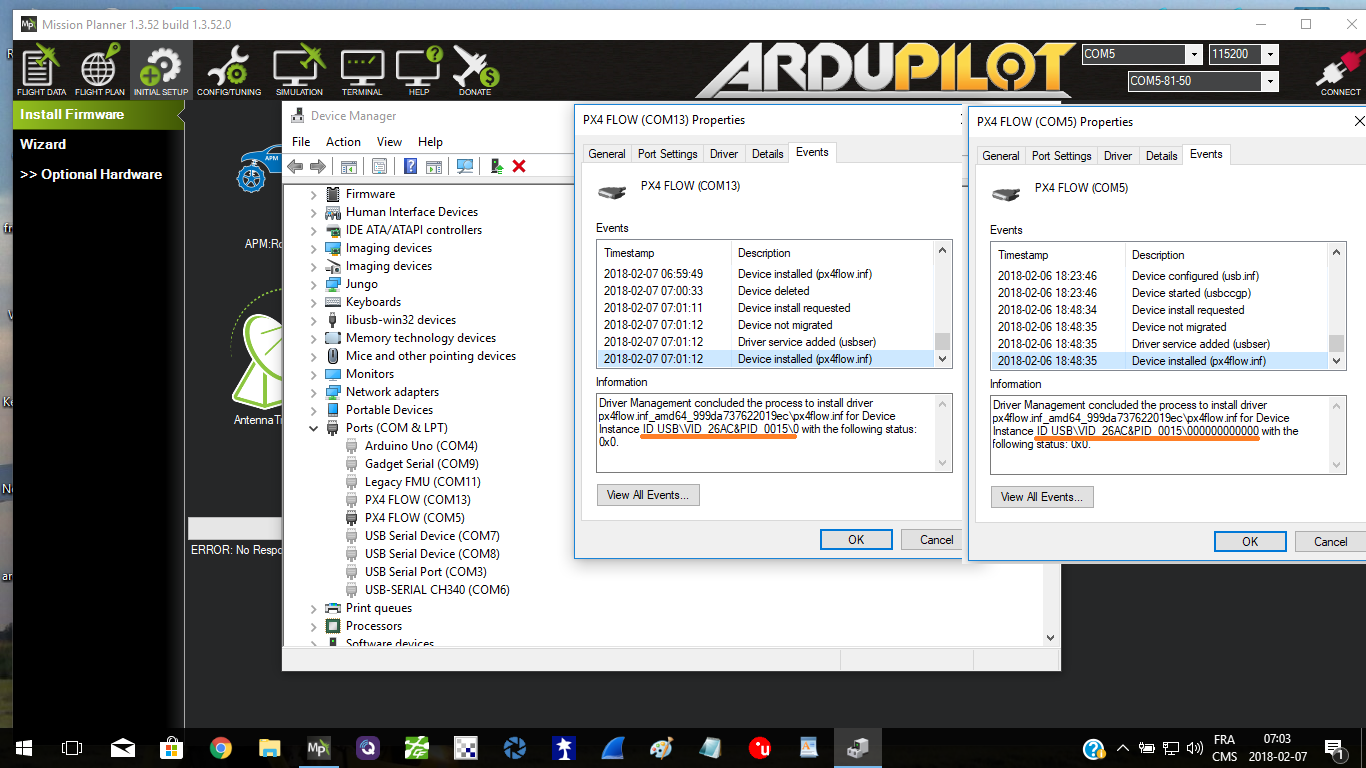This screenshot has width=1366, height=768.
Task: Open the baud rate 115200 dropdown
Action: click(x=1268, y=54)
